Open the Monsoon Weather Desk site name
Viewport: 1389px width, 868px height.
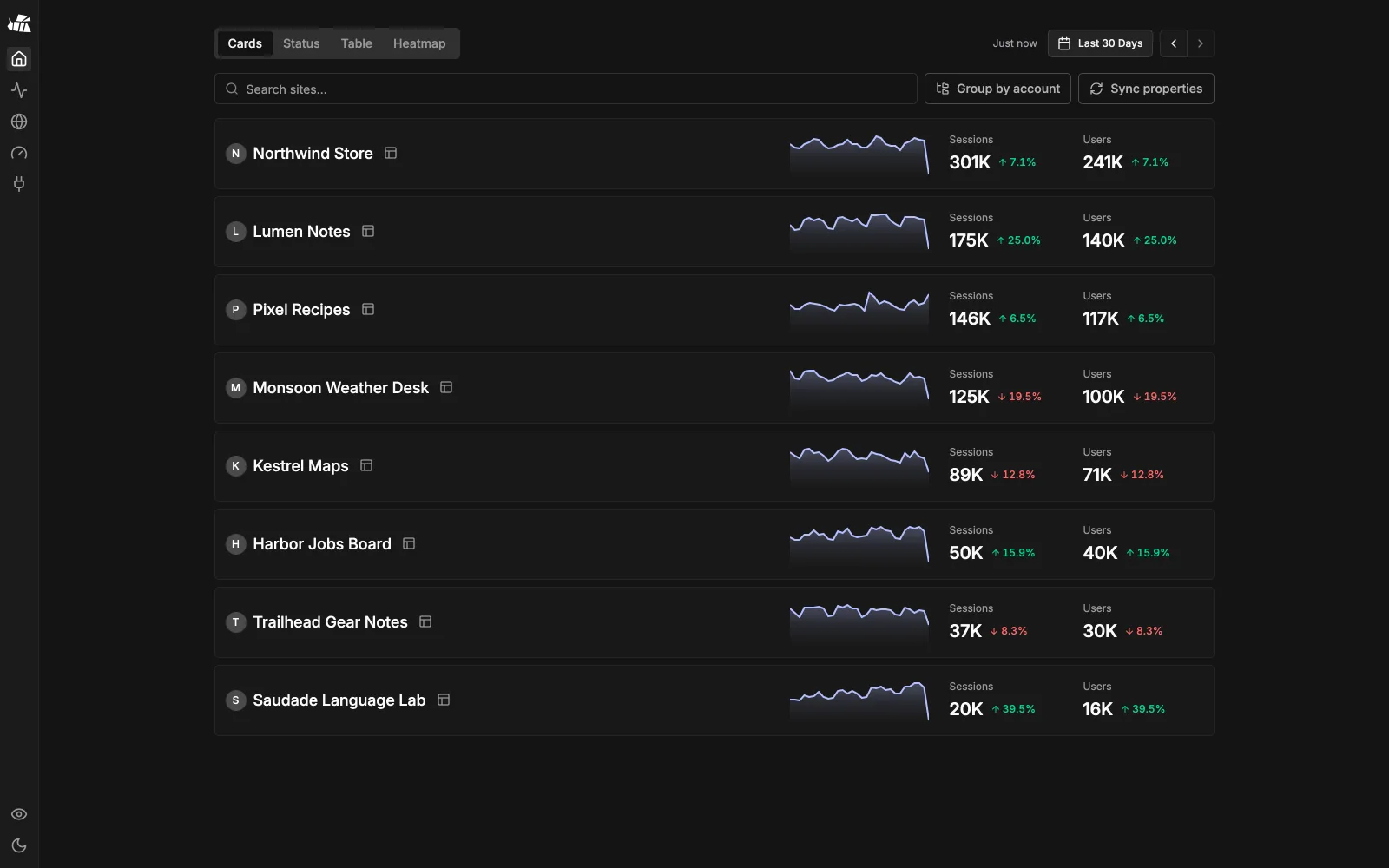(340, 388)
